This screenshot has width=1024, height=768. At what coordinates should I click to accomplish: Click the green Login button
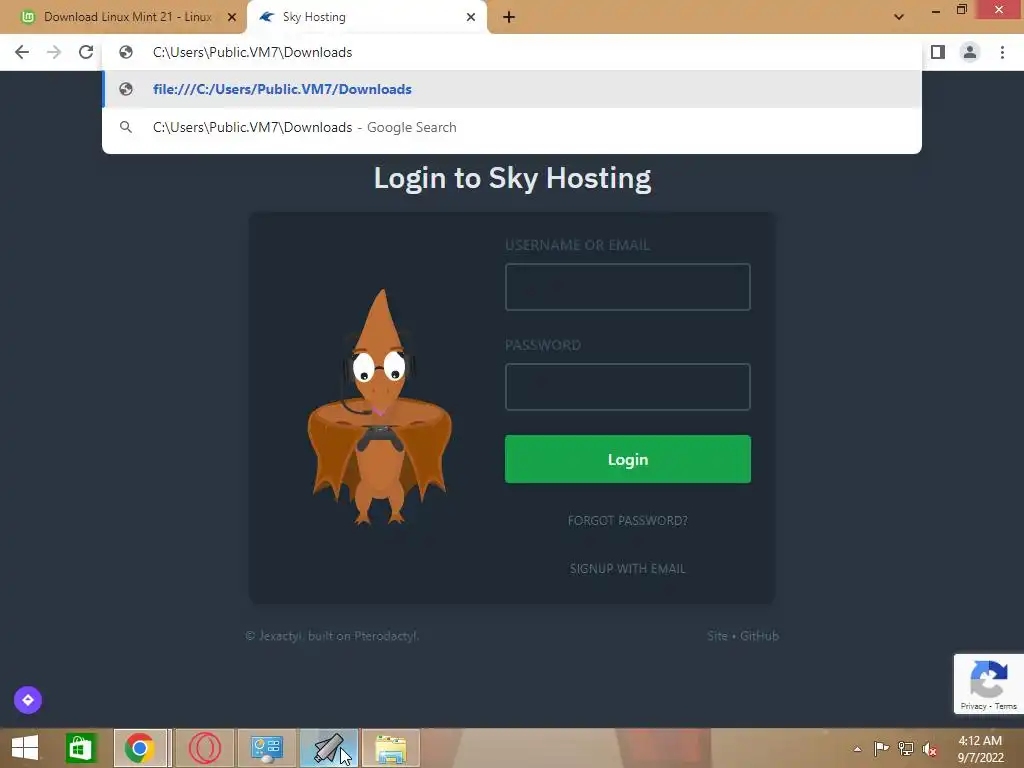(628, 459)
